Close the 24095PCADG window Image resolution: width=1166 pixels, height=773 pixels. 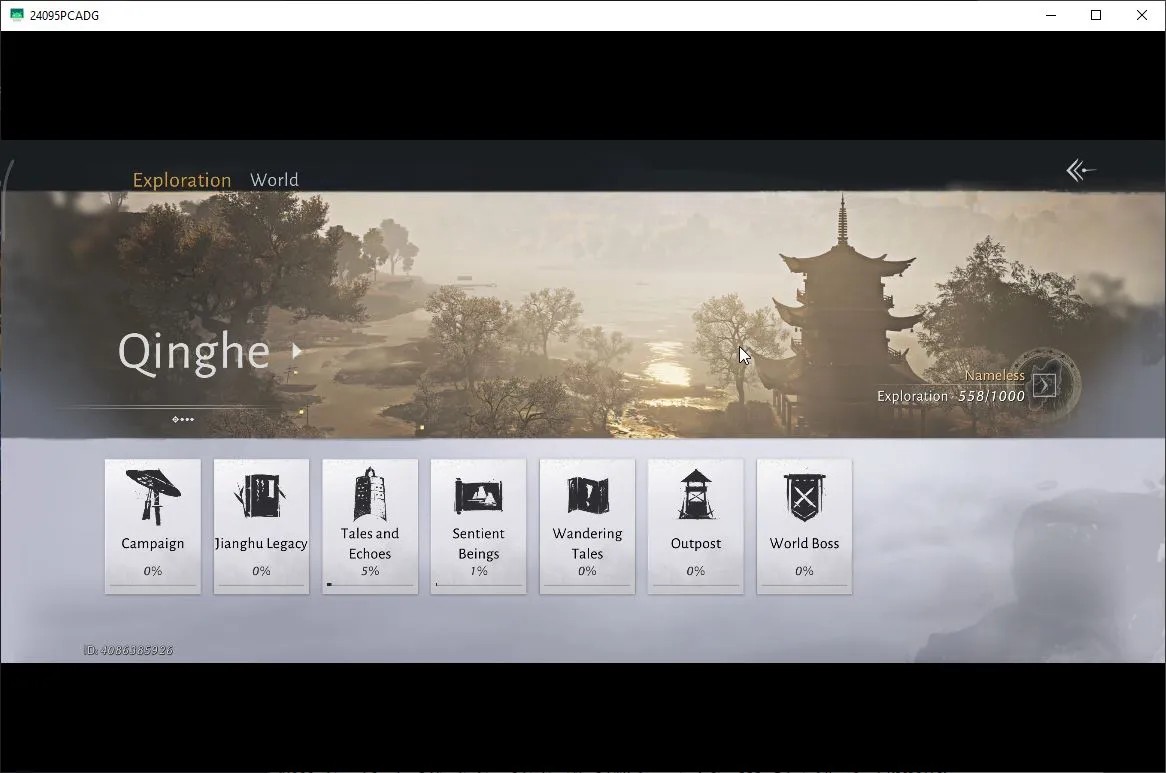point(1141,15)
